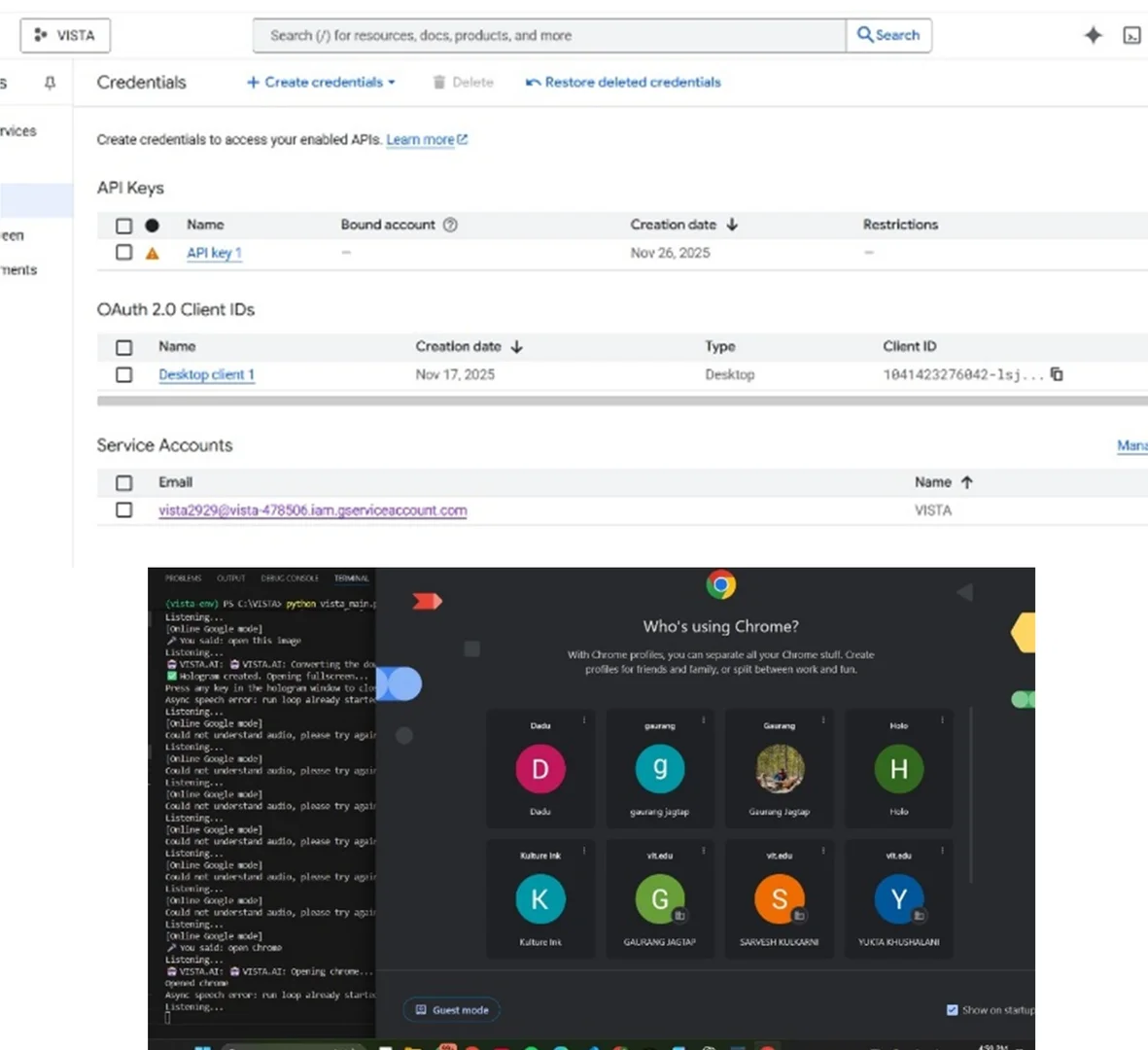Screen dimensions: 1148x1050
Task: Click the Desktop type cell
Action: coord(730,375)
